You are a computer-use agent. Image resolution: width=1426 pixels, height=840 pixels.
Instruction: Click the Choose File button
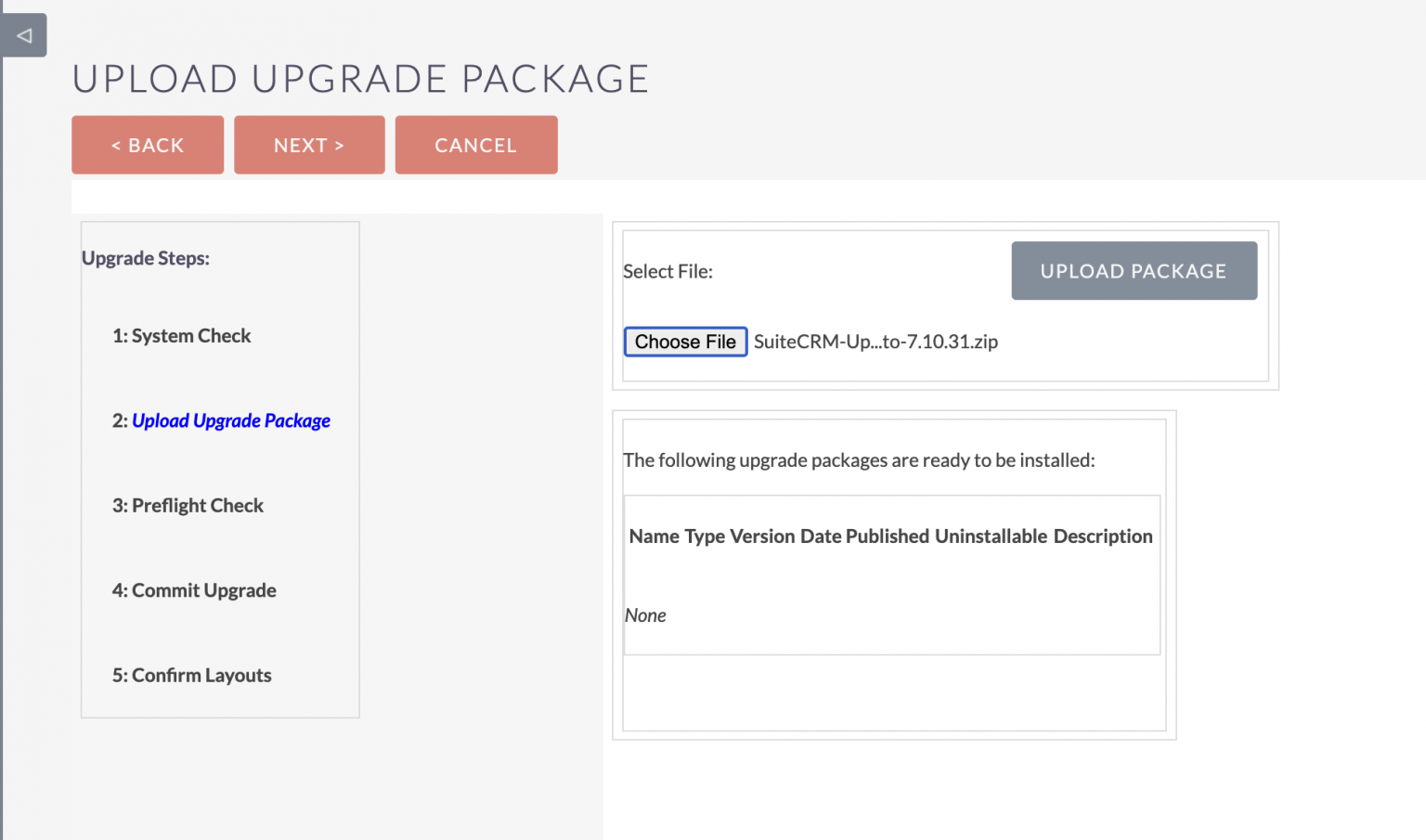point(685,342)
